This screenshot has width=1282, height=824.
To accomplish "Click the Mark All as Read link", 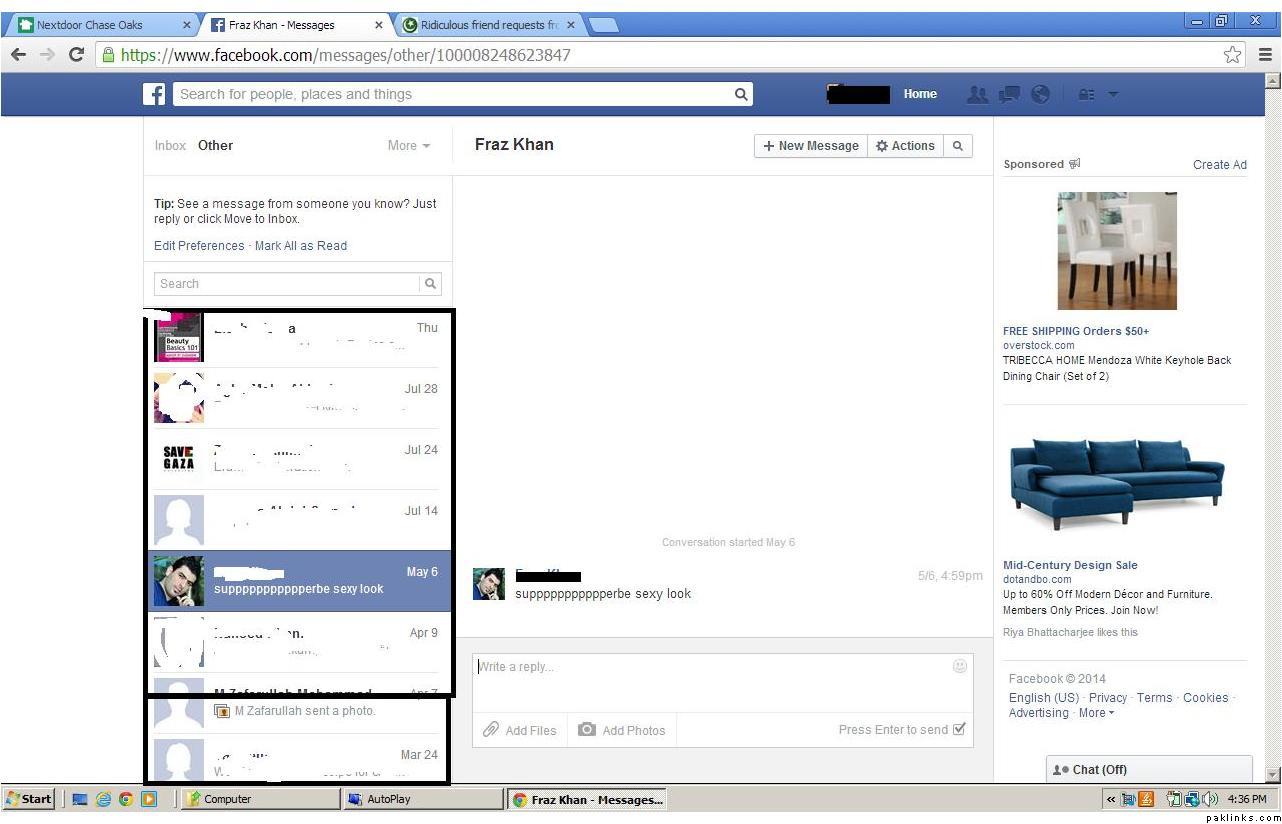I will [x=301, y=246].
